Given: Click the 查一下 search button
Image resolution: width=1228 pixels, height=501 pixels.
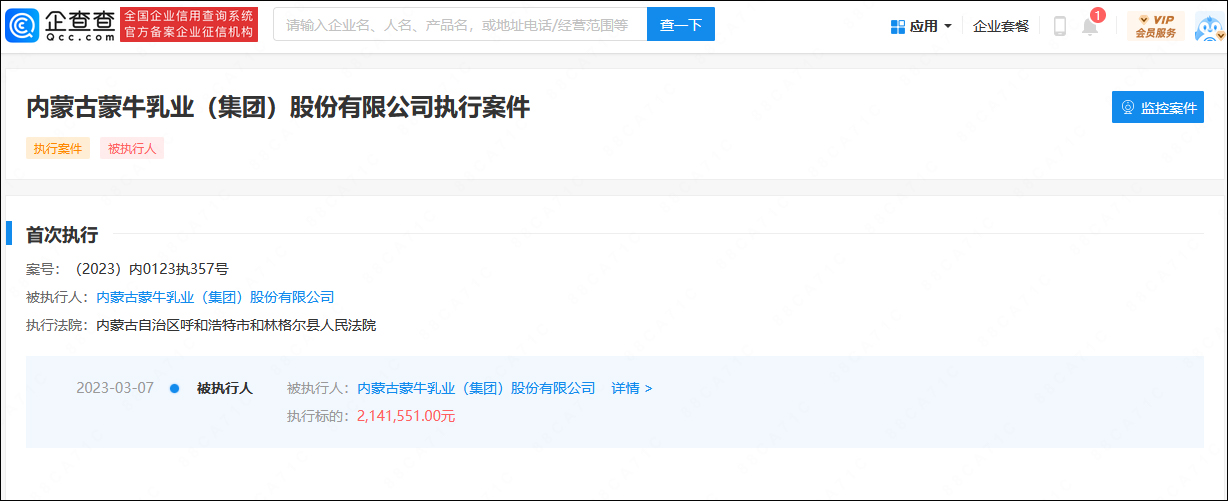Looking at the screenshot, I should click(681, 25).
